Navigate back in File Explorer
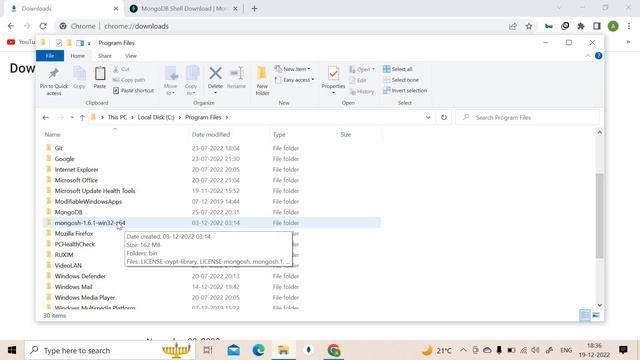 click(x=46, y=118)
